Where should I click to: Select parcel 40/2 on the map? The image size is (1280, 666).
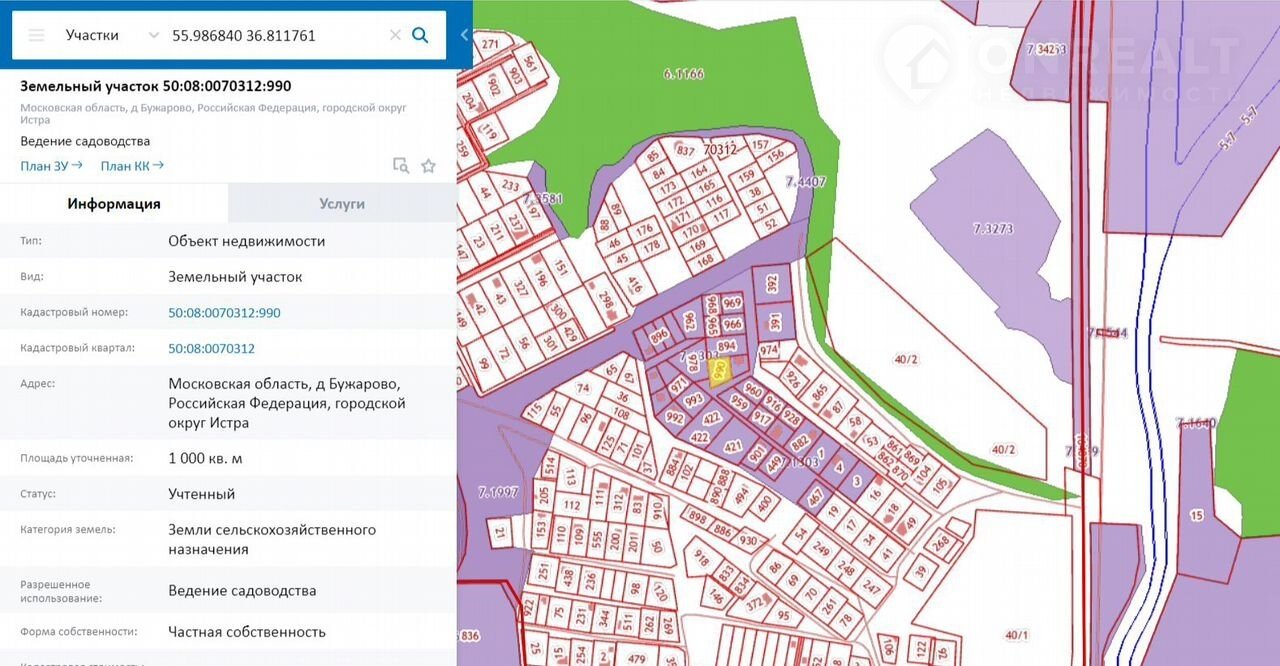click(x=905, y=360)
